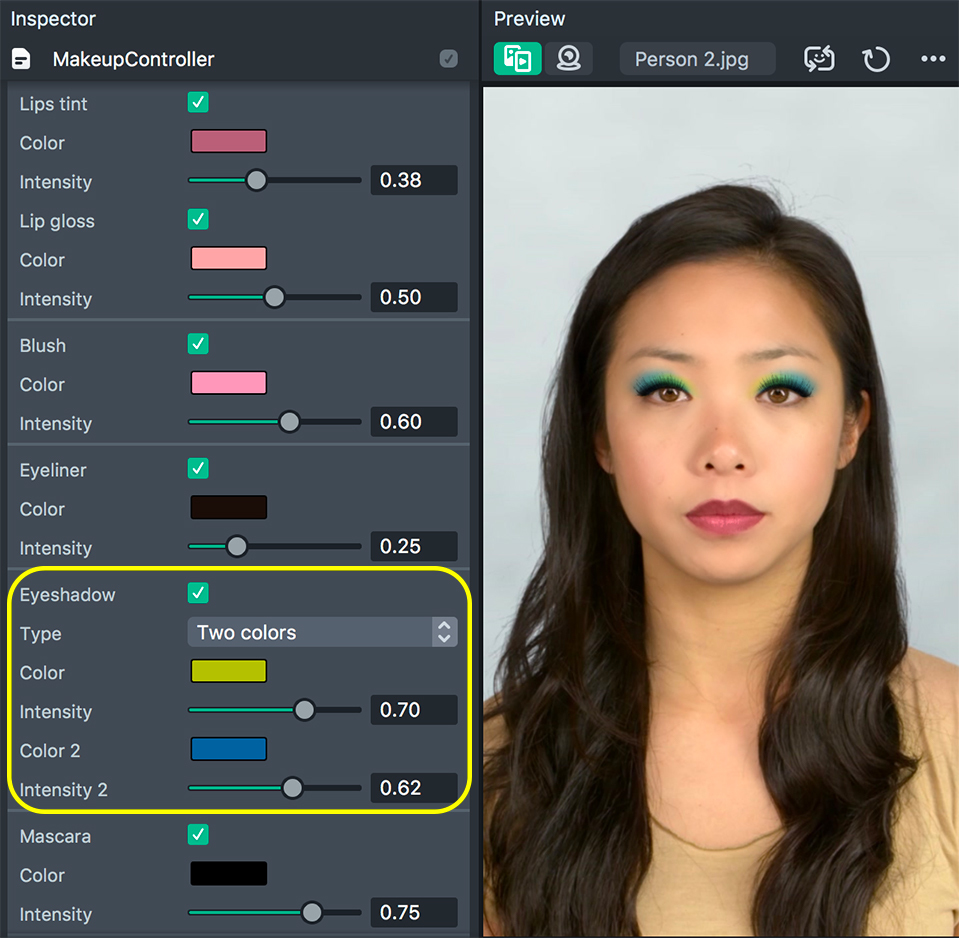The width and height of the screenshot is (959, 938).
Task: Click the MakeupController script icon
Action: click(21, 59)
